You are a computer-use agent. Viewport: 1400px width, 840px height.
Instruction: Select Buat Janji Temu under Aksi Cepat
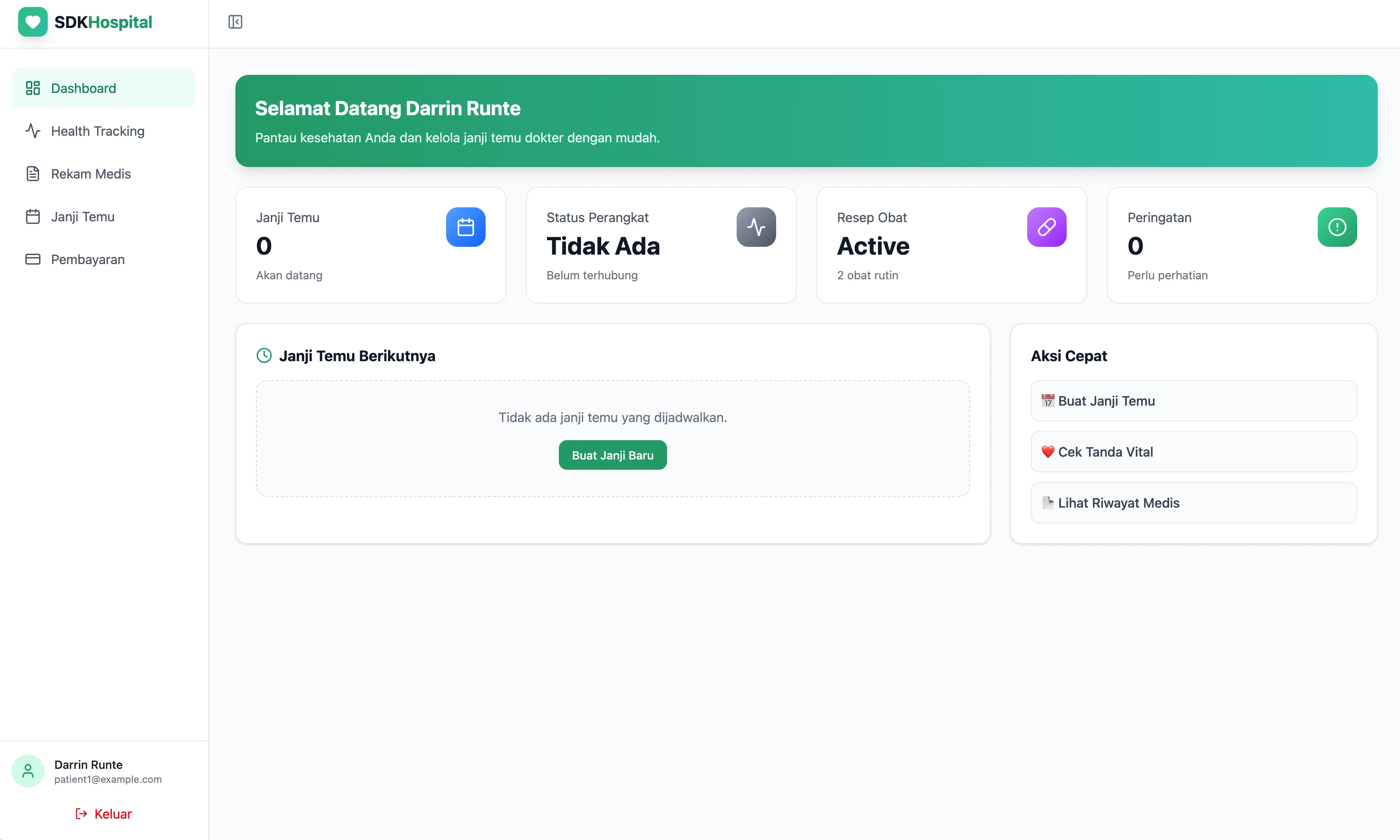tap(1193, 401)
